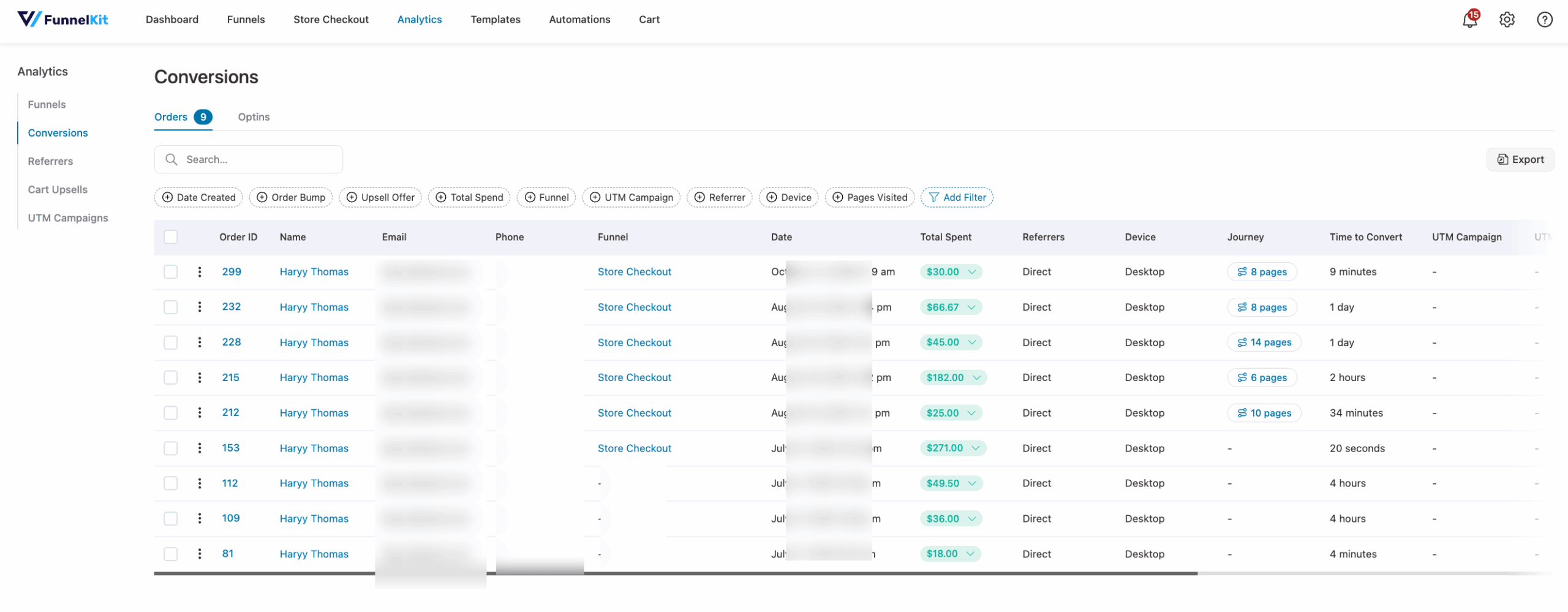Open the notifications bell icon
The height and width of the screenshot is (612, 1568).
1469,20
